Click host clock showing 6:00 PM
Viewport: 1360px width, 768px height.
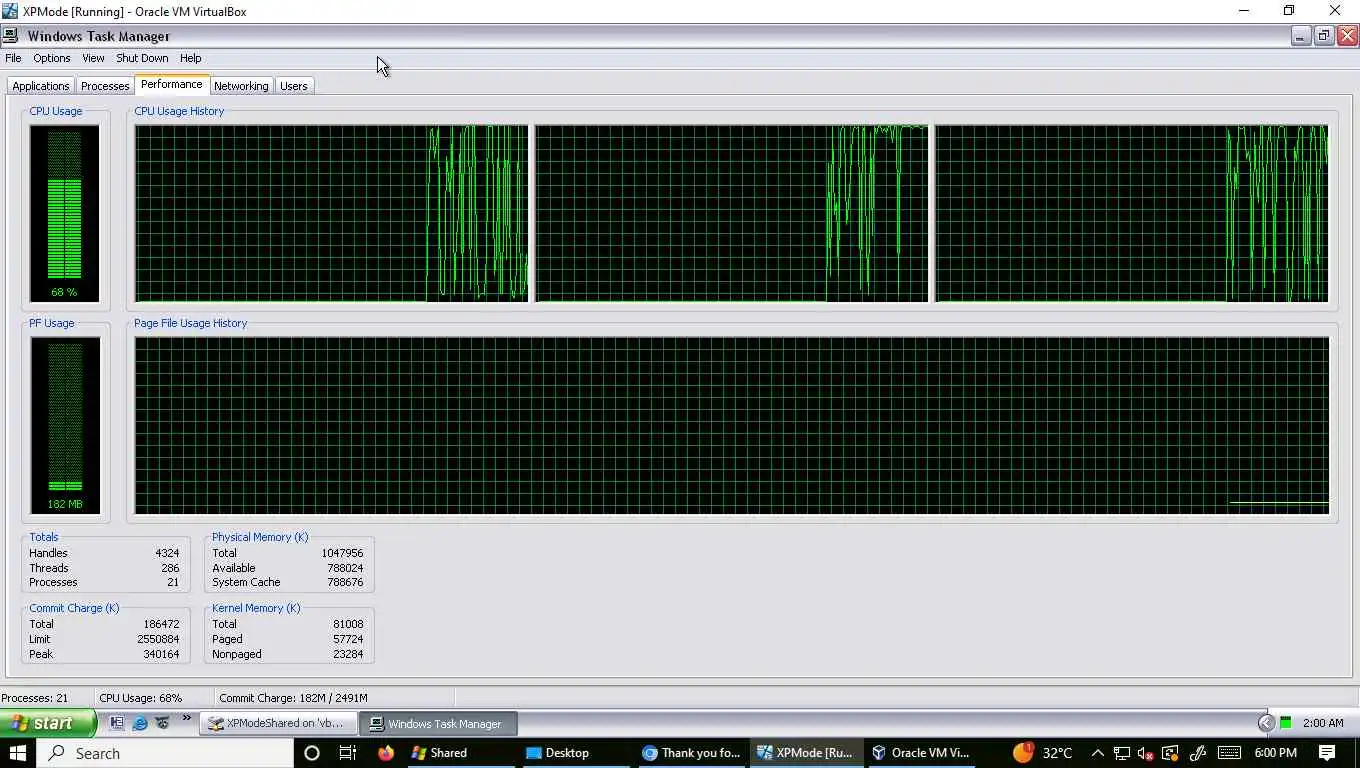tap(1275, 753)
